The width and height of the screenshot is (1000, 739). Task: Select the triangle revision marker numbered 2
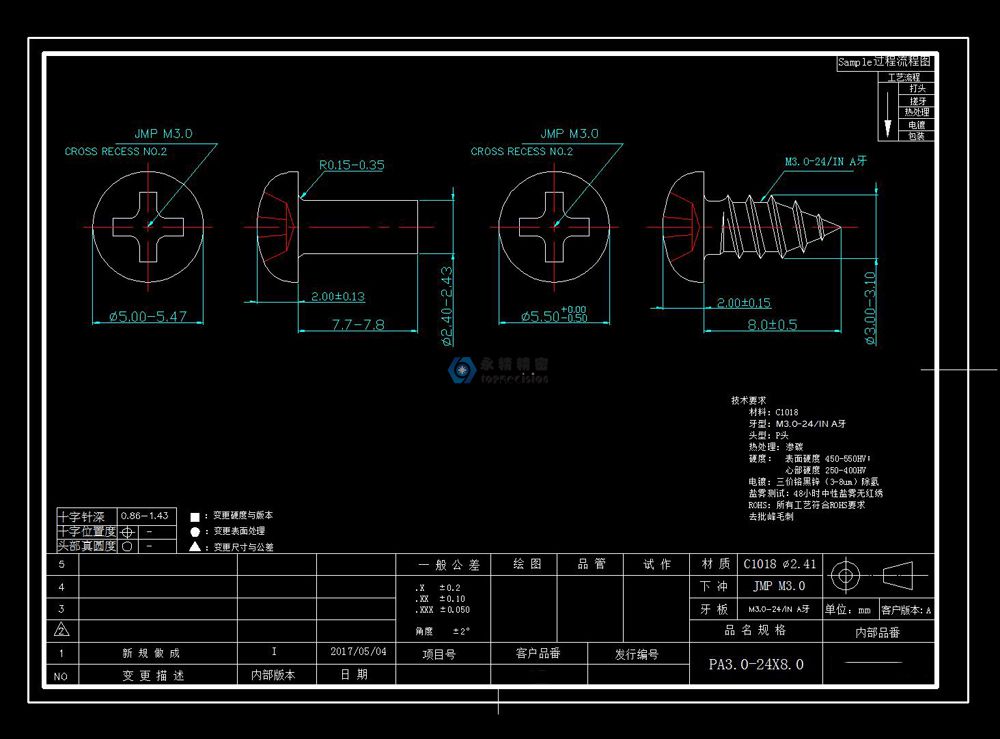coord(61,630)
